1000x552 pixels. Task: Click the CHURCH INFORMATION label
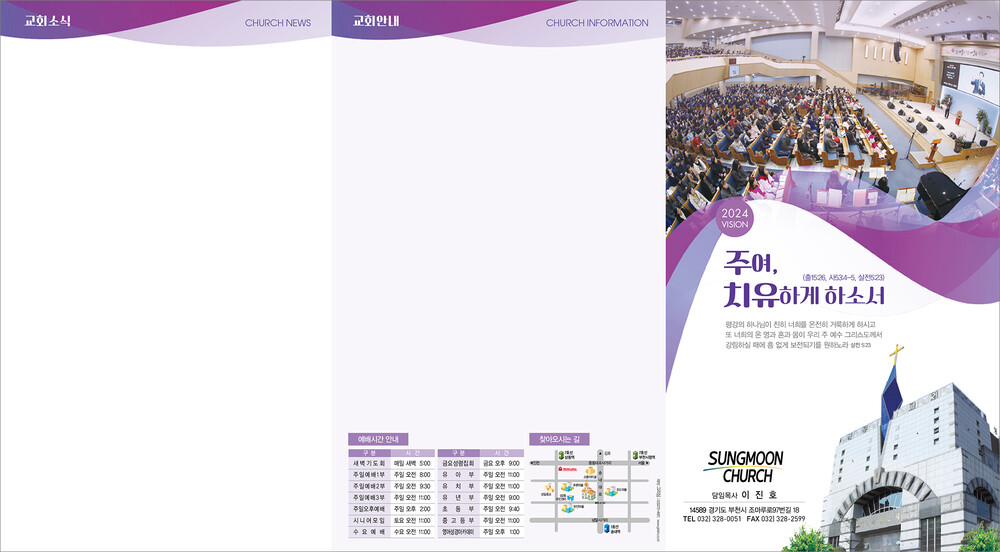(597, 23)
